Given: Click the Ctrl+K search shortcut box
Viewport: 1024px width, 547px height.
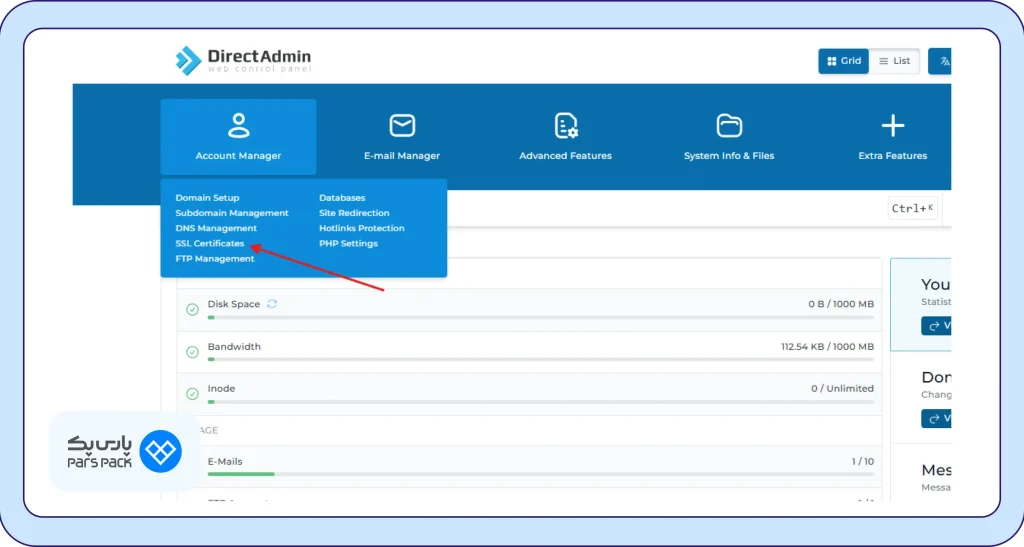Looking at the screenshot, I should pyautogui.click(x=912, y=208).
